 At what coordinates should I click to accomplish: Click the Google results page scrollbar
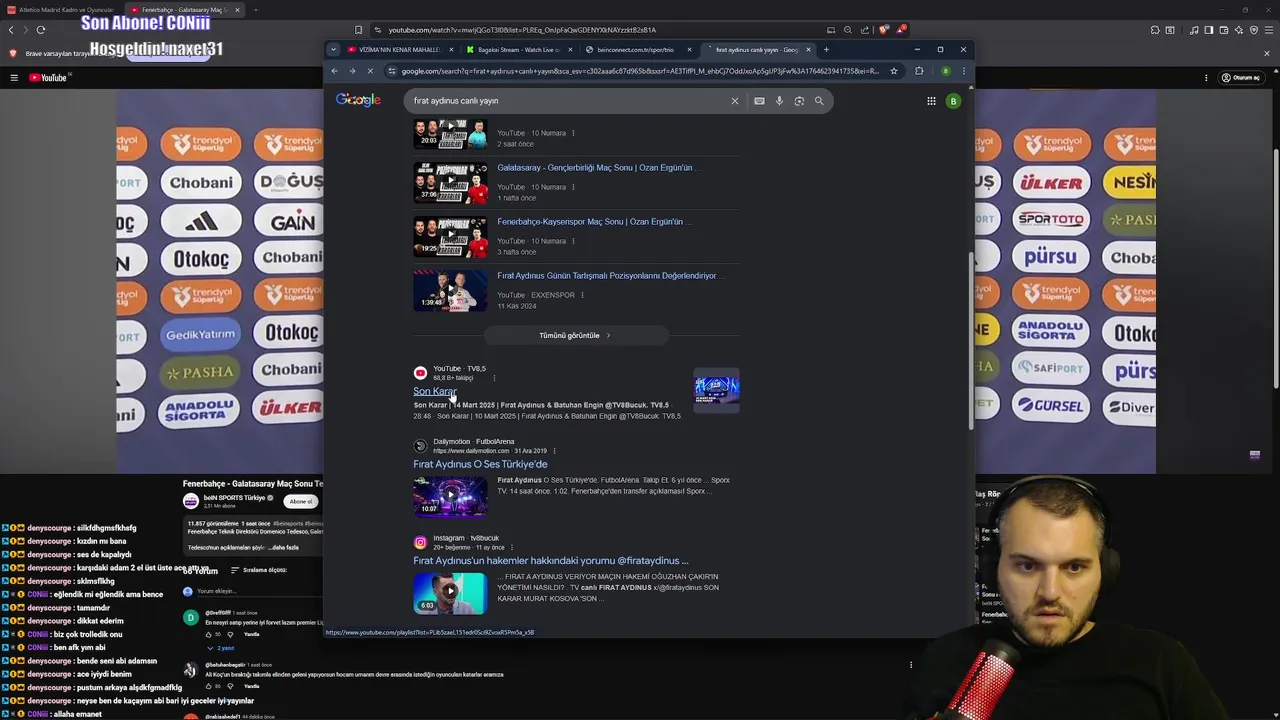(x=971, y=340)
